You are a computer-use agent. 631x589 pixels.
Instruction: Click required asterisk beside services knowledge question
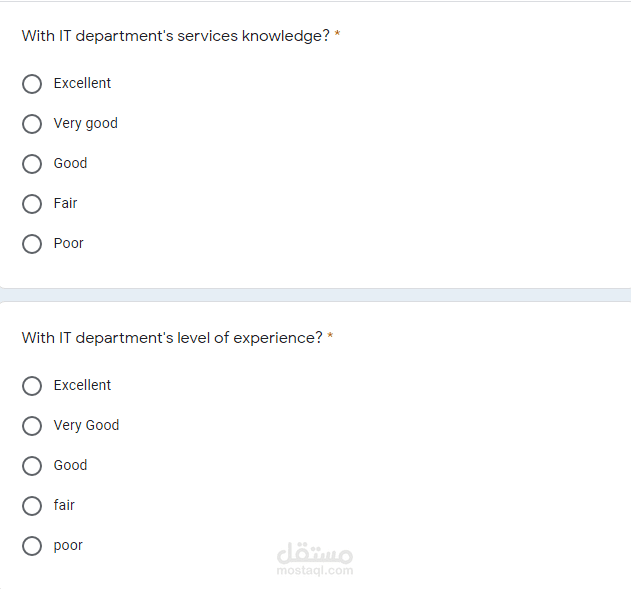(x=337, y=36)
